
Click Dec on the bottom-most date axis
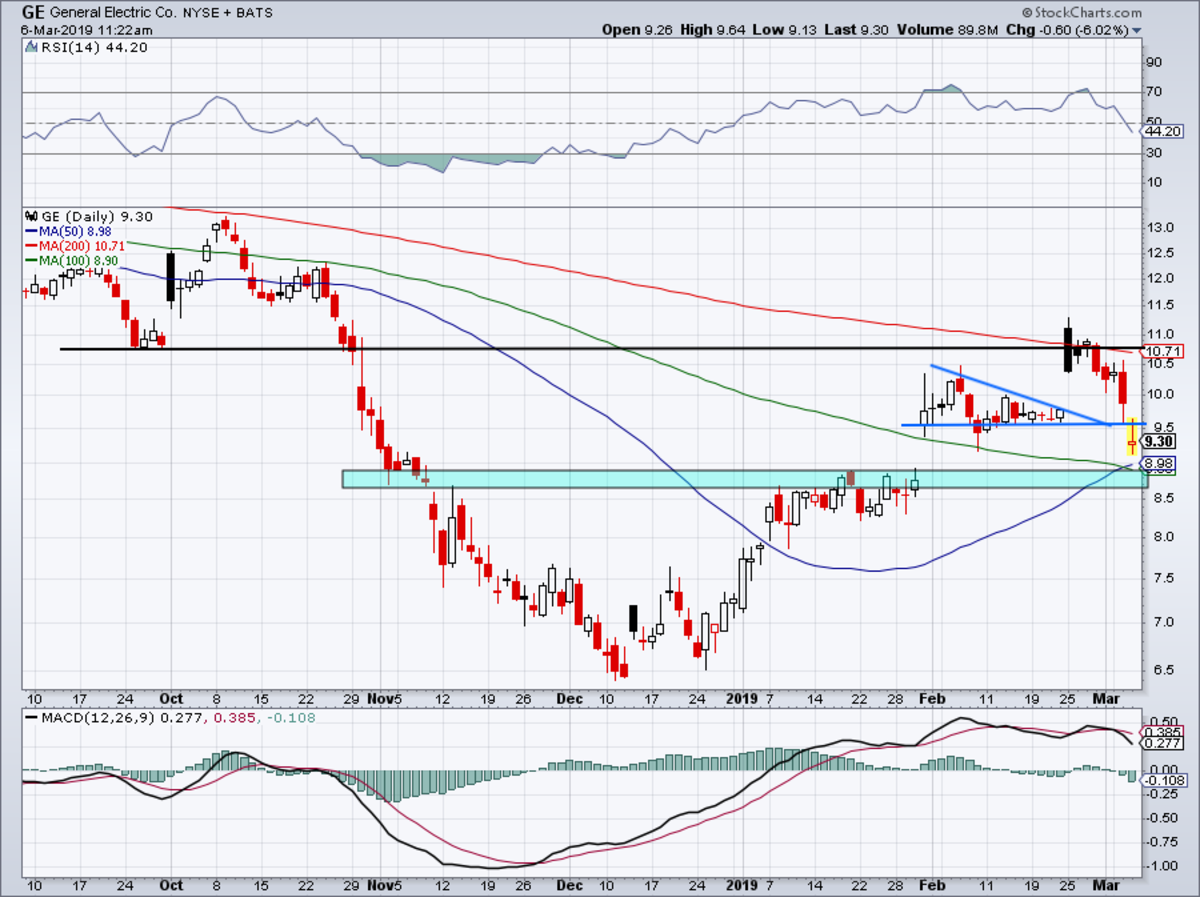(568, 885)
